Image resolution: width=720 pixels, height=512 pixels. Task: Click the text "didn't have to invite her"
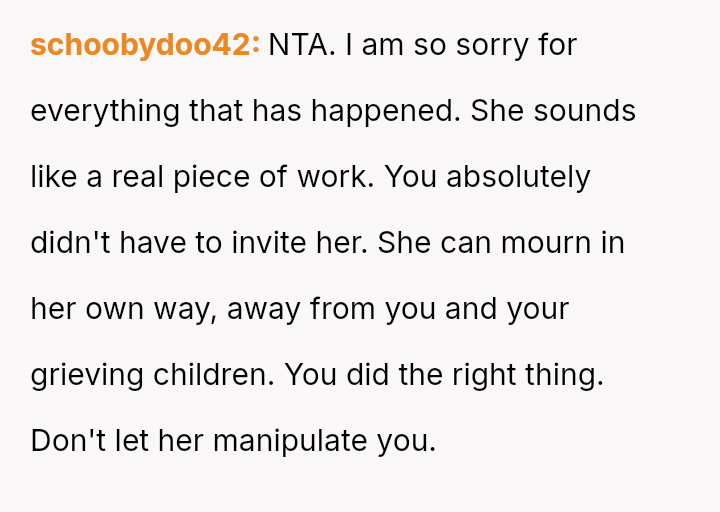tap(199, 243)
